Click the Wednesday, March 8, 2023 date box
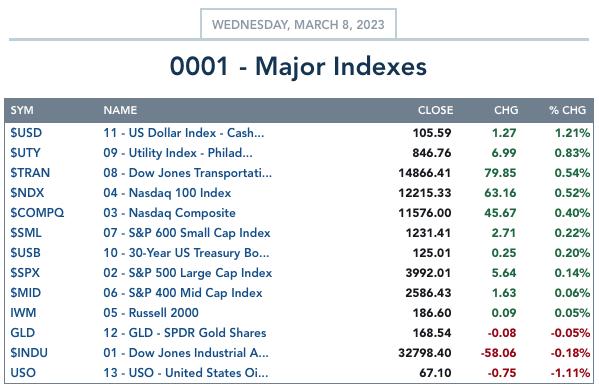This screenshot has width=599, height=389. coord(298,24)
